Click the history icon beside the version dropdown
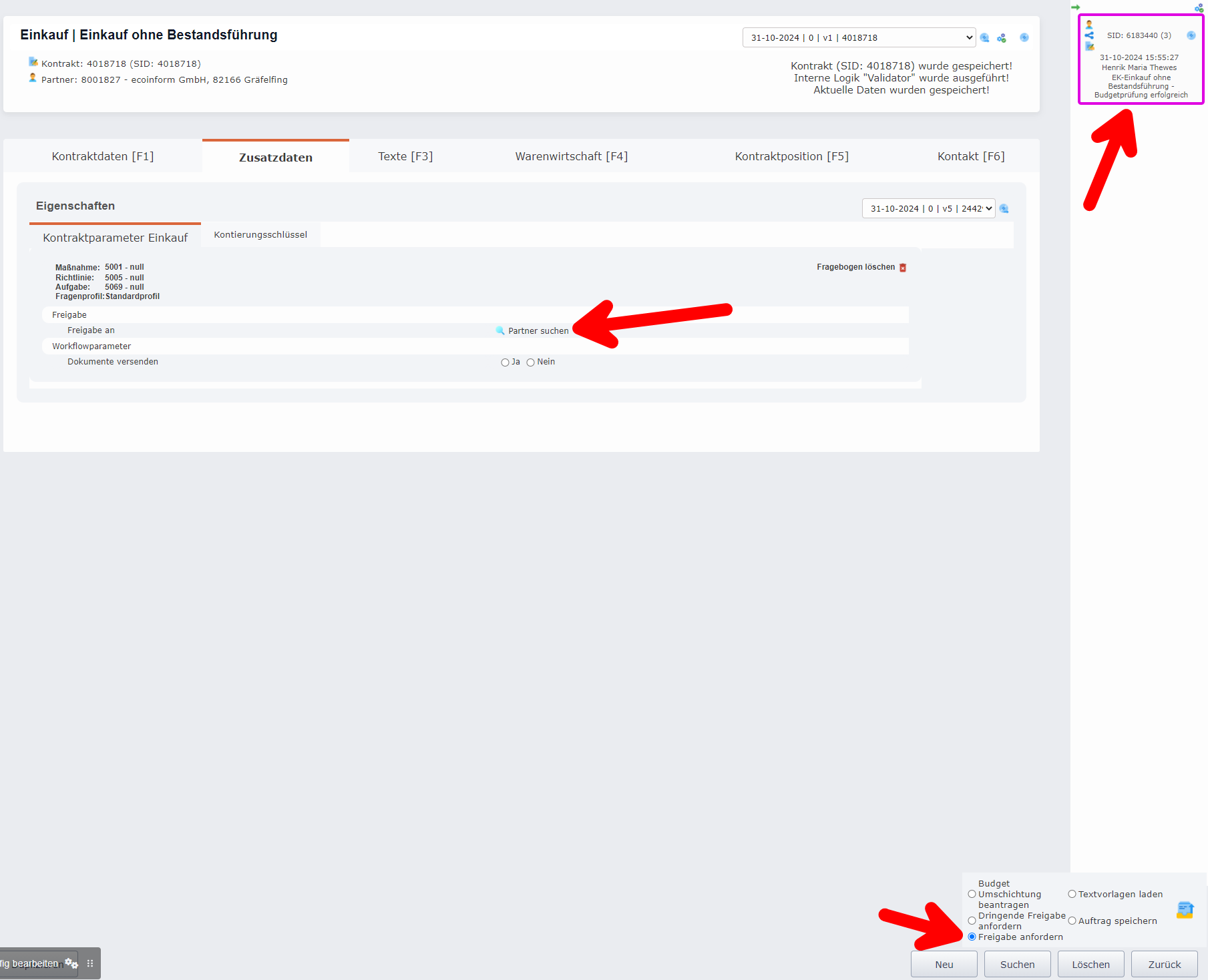Screen dimensions: 1208x980 point(1024,37)
